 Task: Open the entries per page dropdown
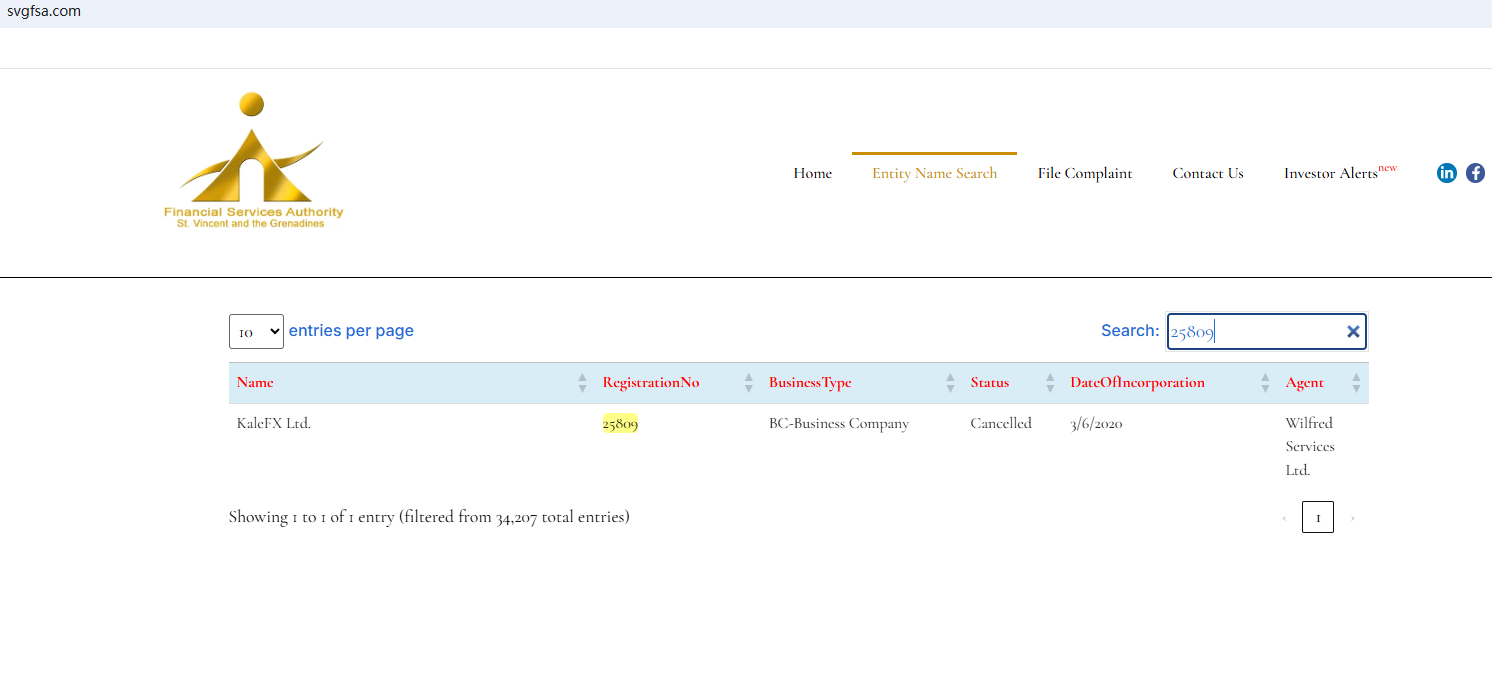coord(256,332)
